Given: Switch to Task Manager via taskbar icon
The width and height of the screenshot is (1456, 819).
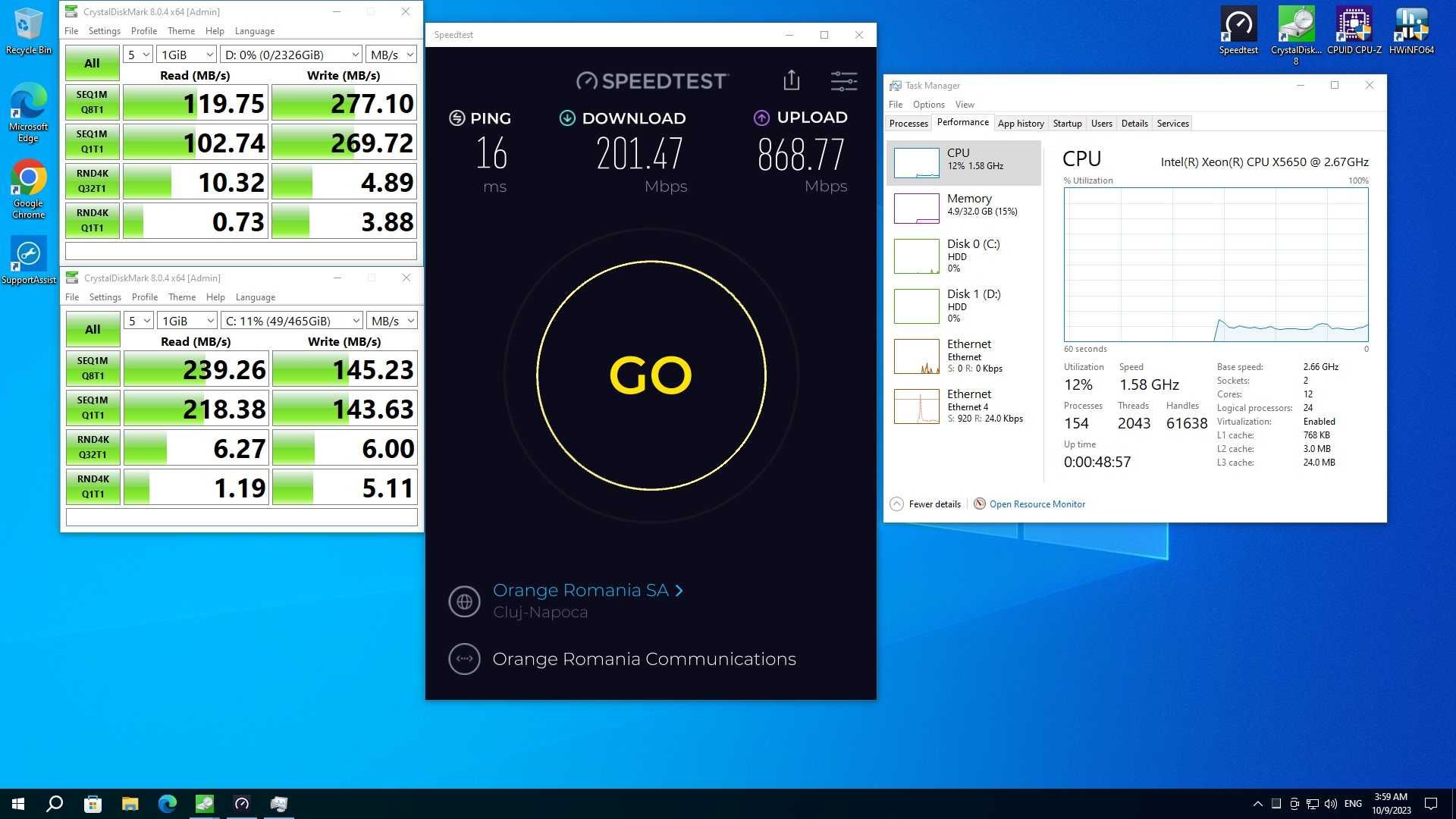Looking at the screenshot, I should pyautogui.click(x=279, y=804).
